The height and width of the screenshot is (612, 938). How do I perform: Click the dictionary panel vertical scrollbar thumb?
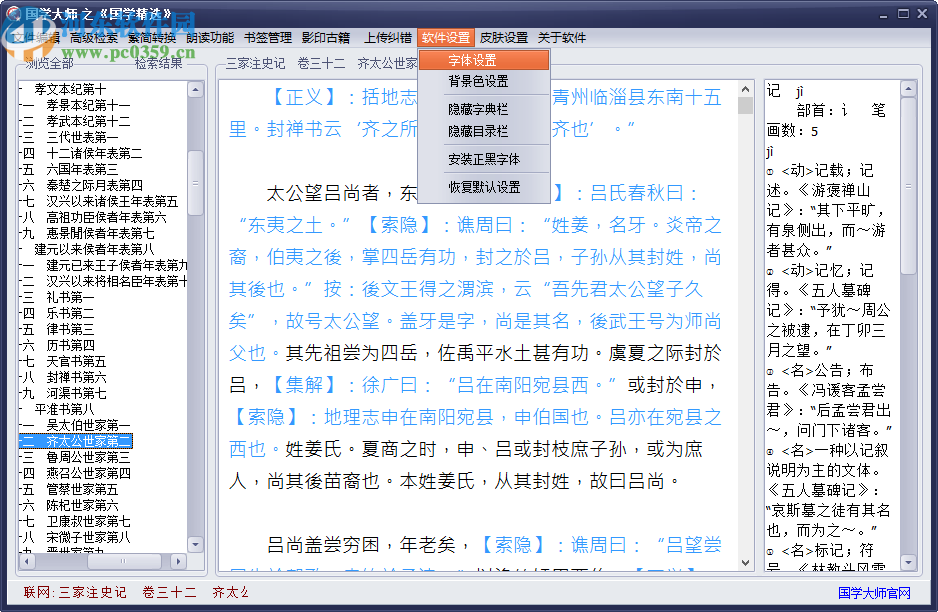tap(908, 186)
